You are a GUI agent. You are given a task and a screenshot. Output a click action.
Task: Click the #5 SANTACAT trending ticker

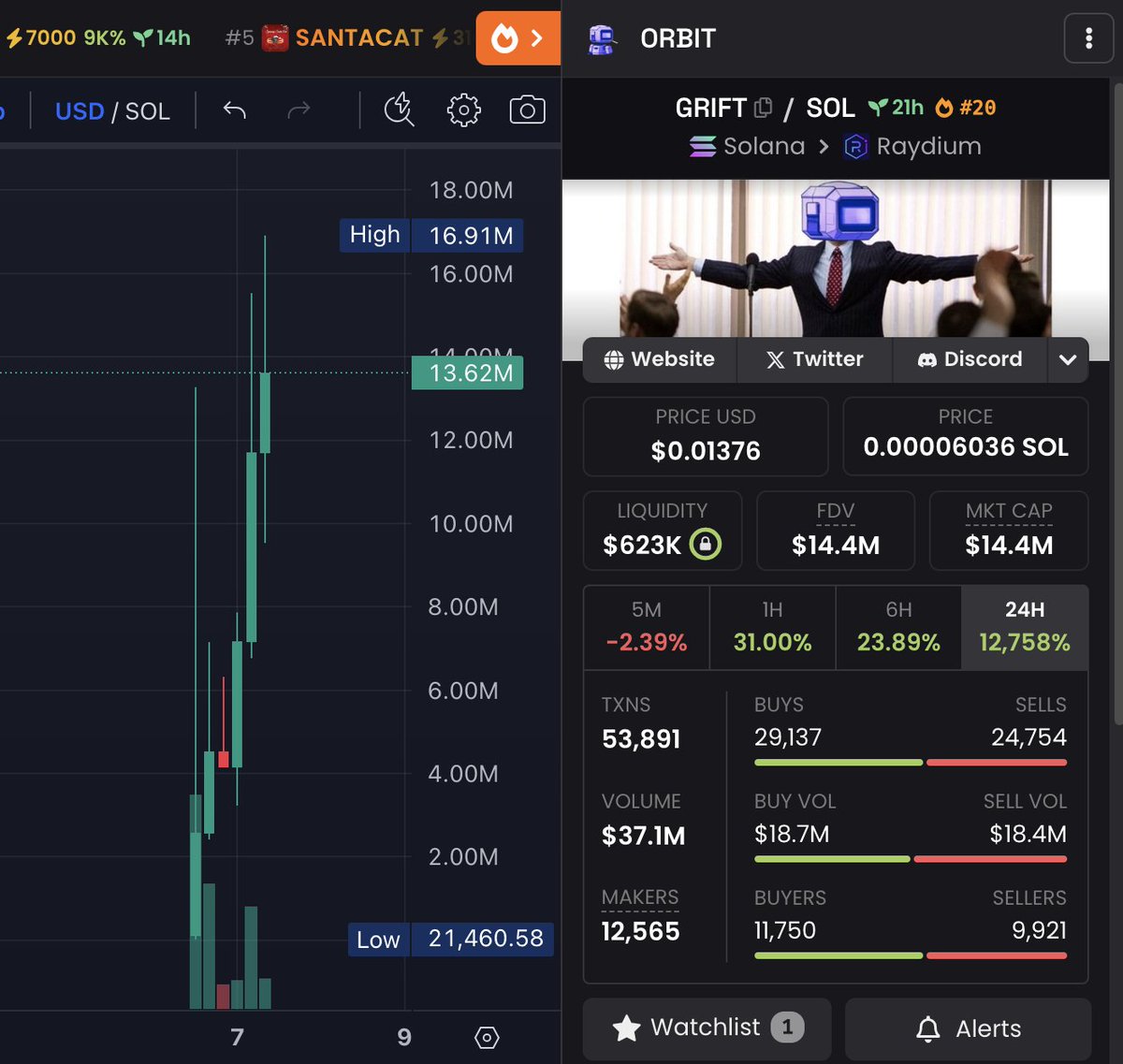[x=346, y=37]
